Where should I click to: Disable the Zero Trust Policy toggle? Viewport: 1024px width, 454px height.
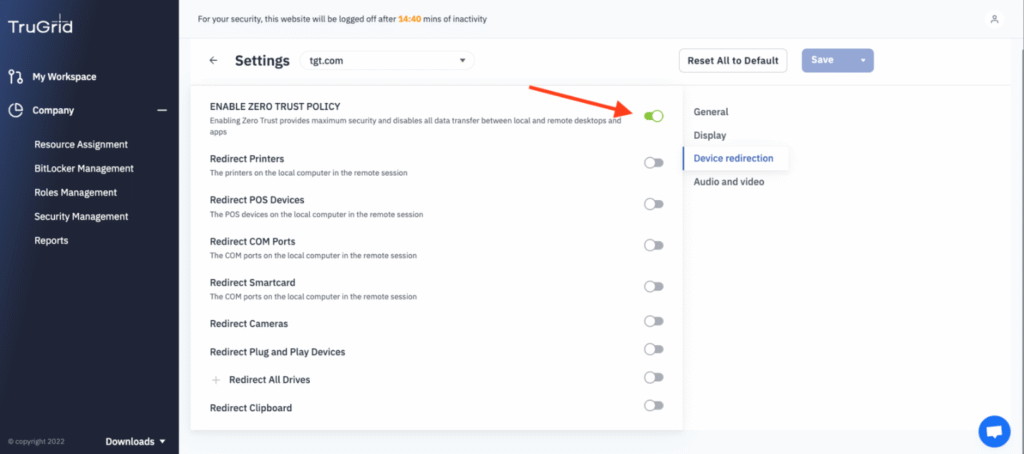653,116
